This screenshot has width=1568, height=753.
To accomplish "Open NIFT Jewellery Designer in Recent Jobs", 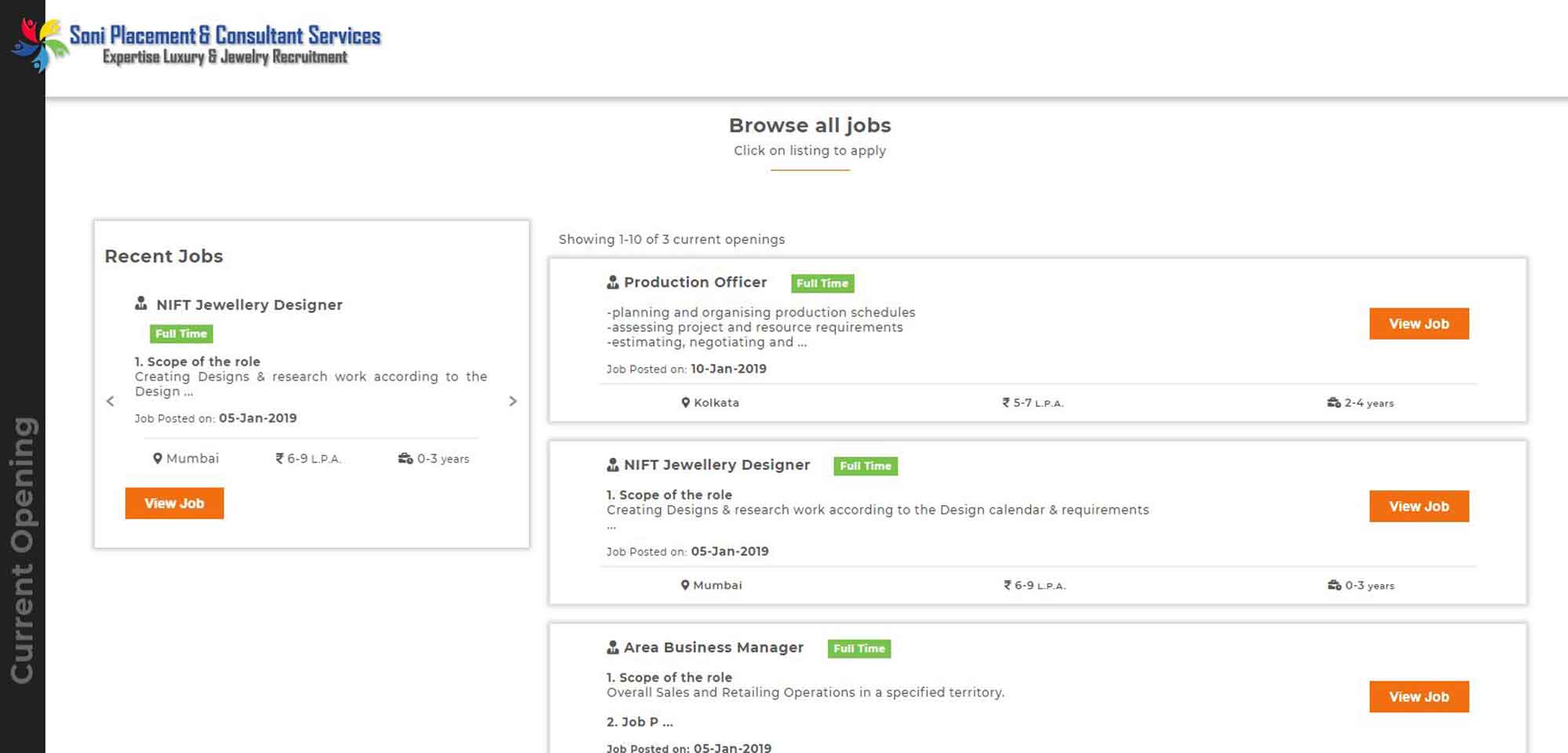I will tap(249, 304).
